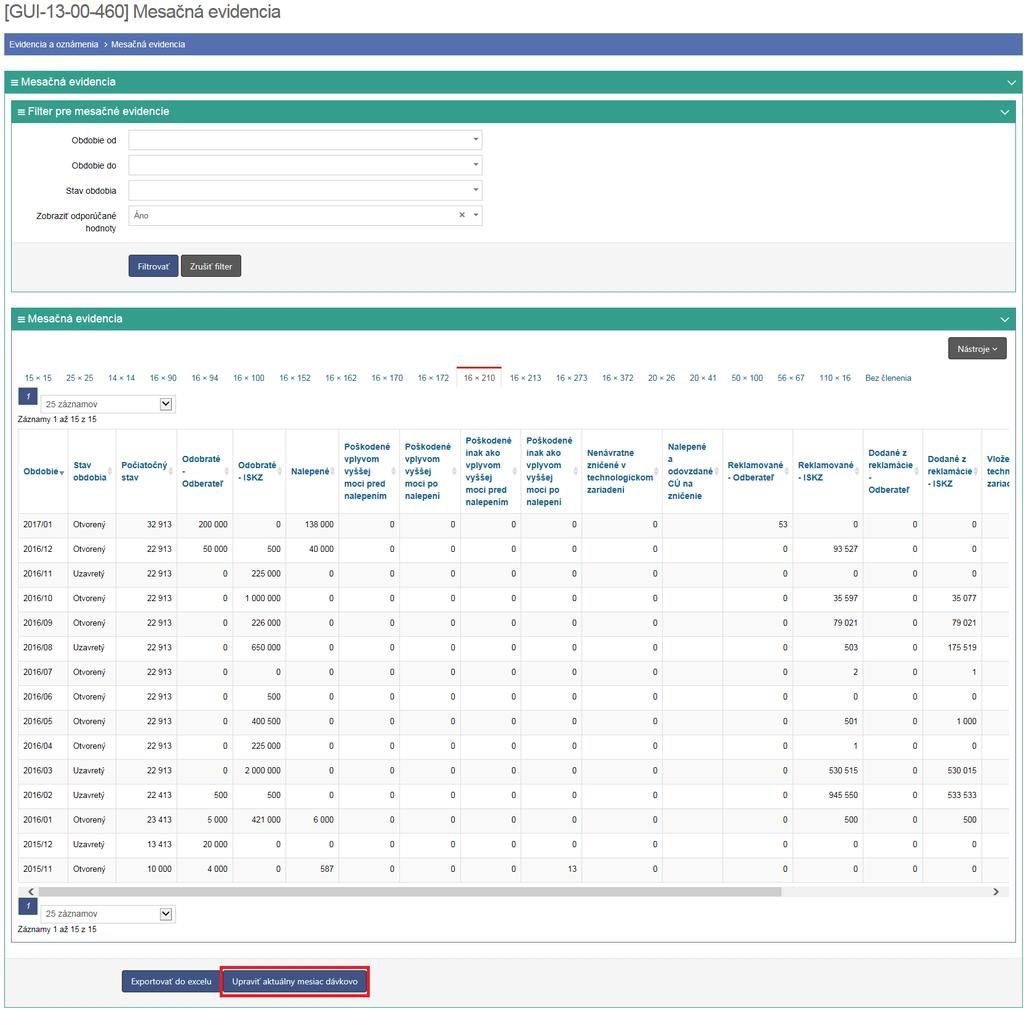Switch to the 16 × 100 tab
Image resolution: width=1024 pixels, height=1009 pixels.
[x=249, y=378]
